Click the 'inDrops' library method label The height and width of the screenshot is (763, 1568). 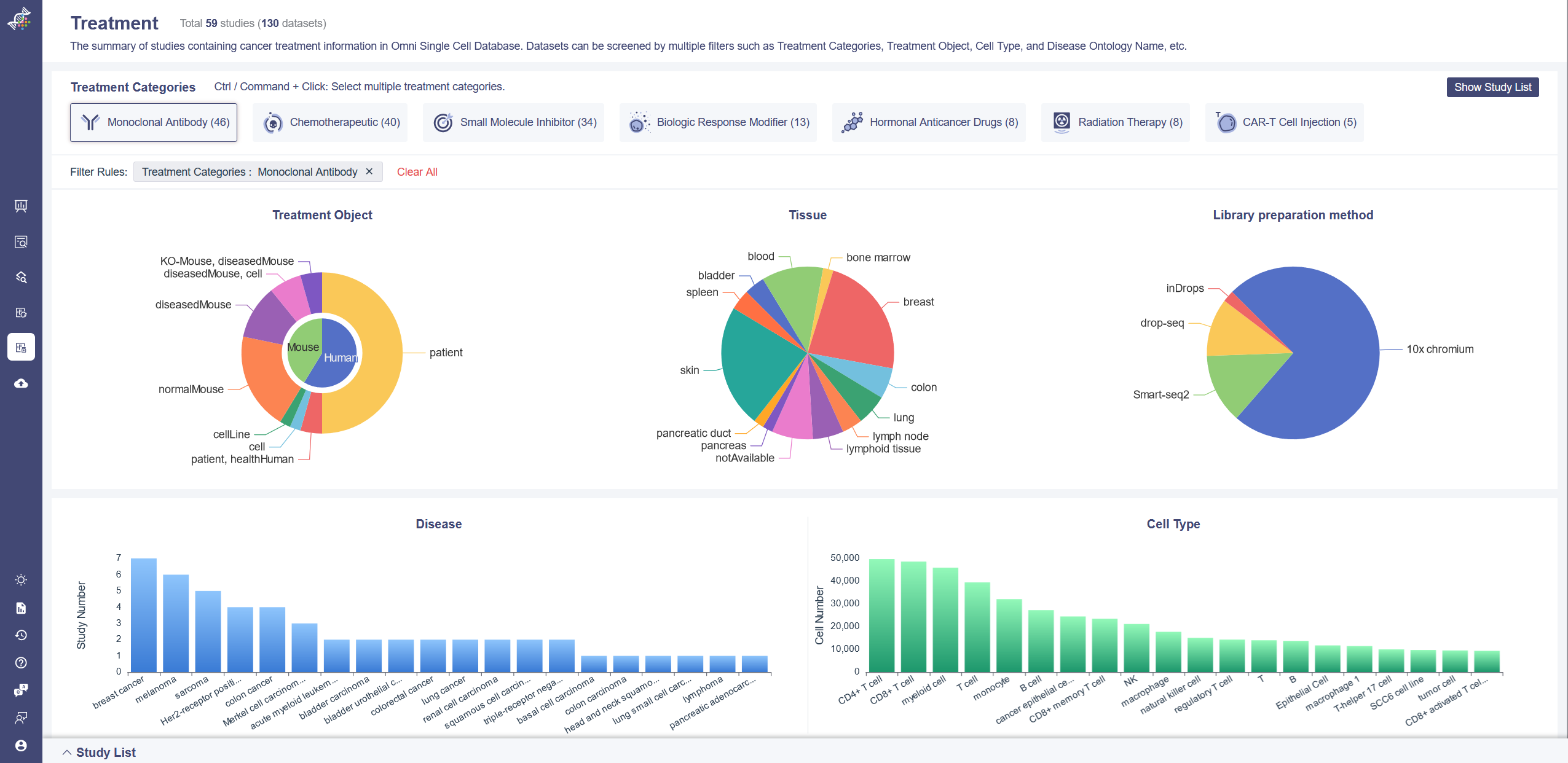(1184, 288)
